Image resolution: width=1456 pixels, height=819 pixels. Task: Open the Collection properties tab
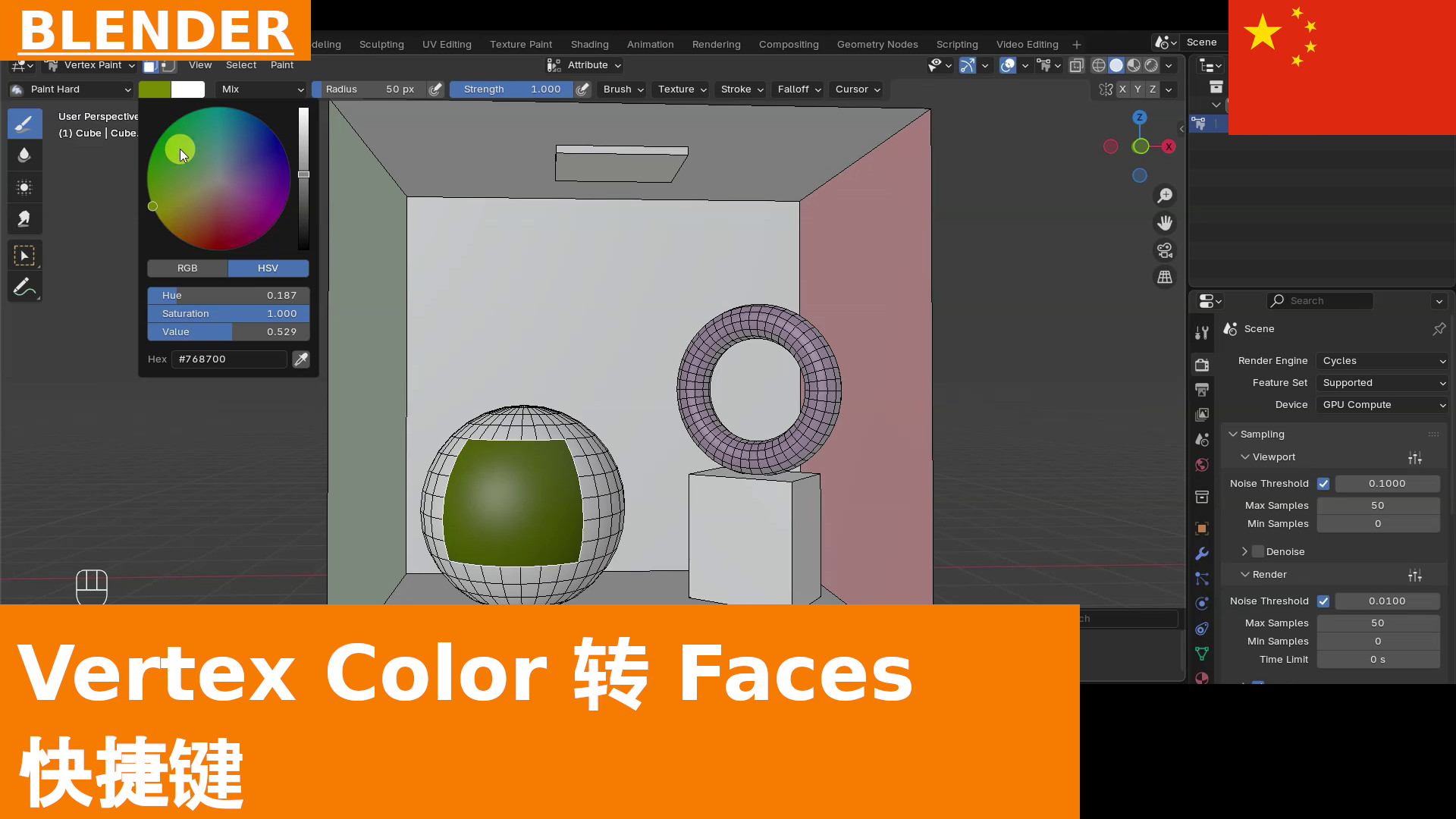(1202, 497)
